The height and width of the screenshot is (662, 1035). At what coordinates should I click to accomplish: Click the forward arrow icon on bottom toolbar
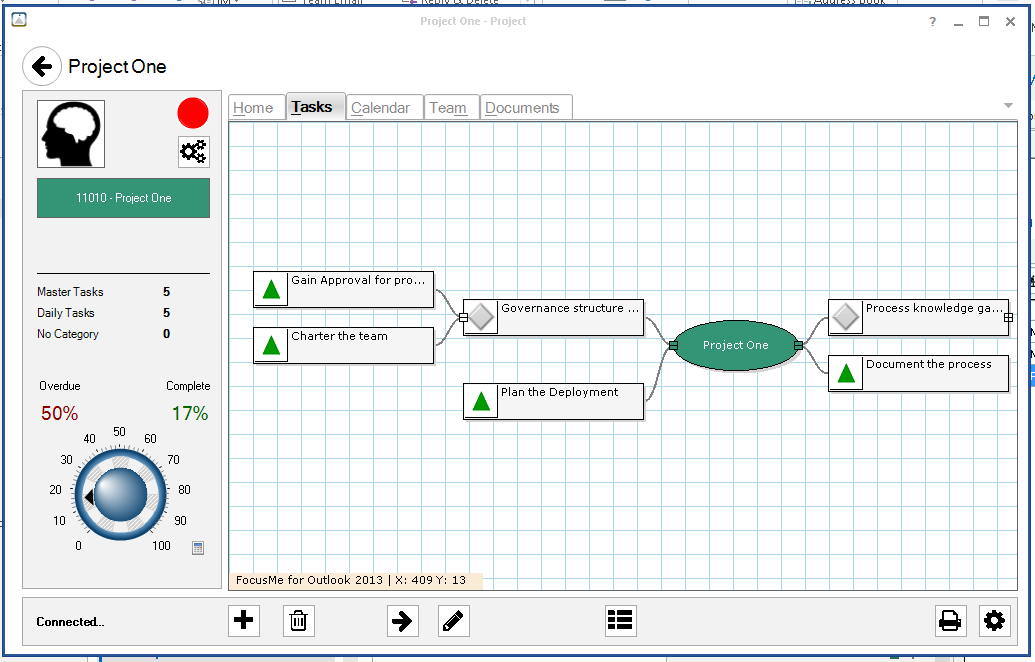point(403,620)
